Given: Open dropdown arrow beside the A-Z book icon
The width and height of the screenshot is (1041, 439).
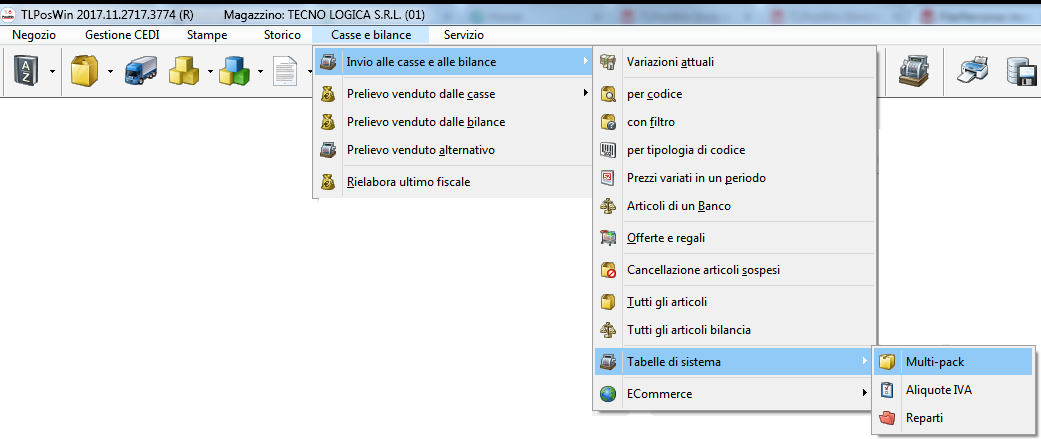Looking at the screenshot, I should coord(51,72).
